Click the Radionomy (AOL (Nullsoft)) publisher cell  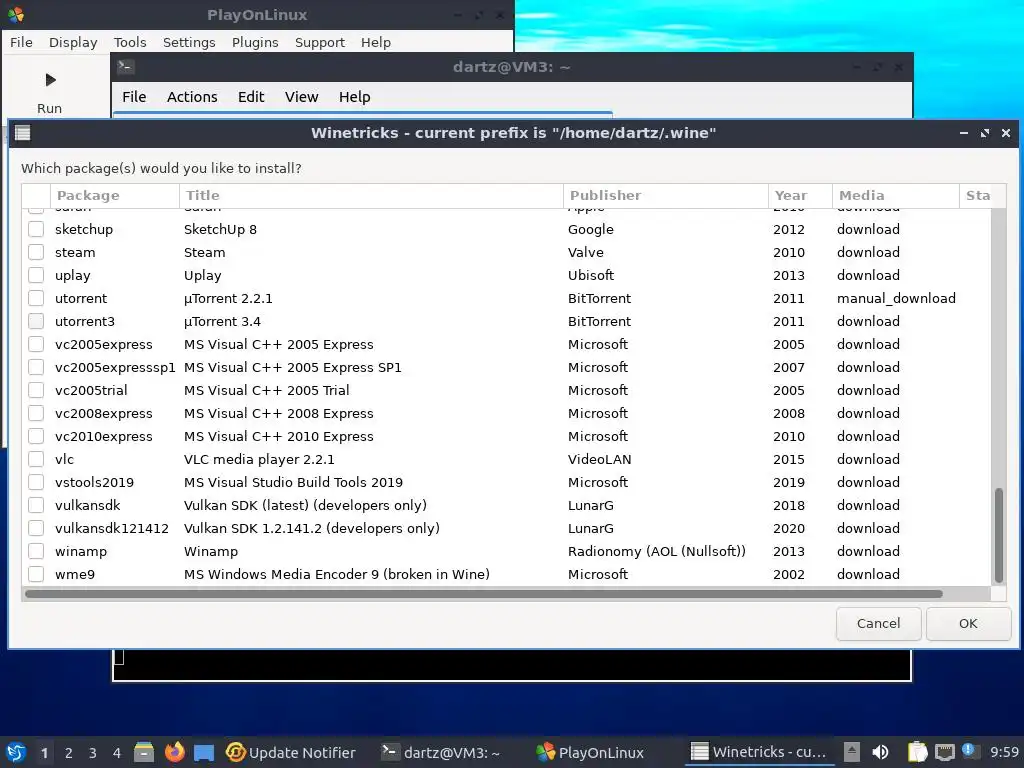pos(656,551)
